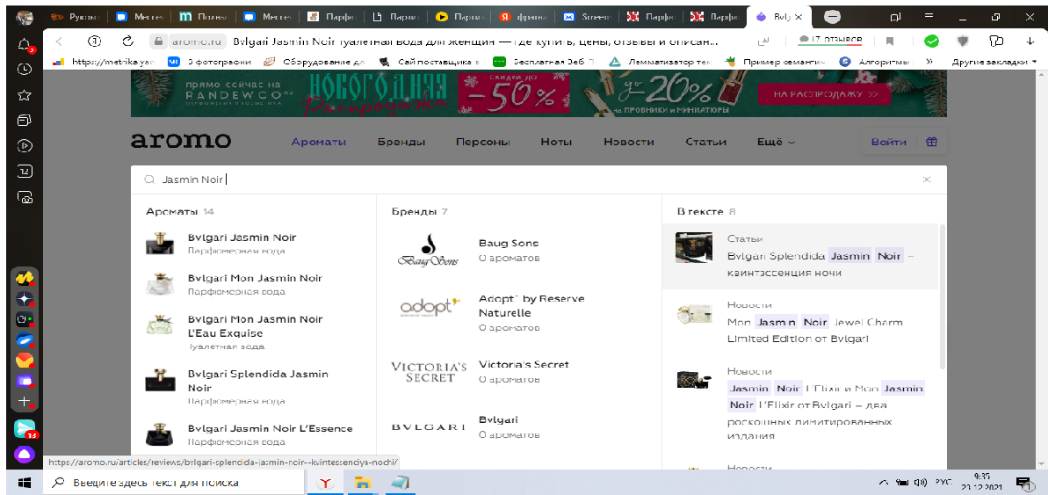1048x495 pixels.
Task: Click the aromo logo
Action: pyautogui.click(x=180, y=141)
